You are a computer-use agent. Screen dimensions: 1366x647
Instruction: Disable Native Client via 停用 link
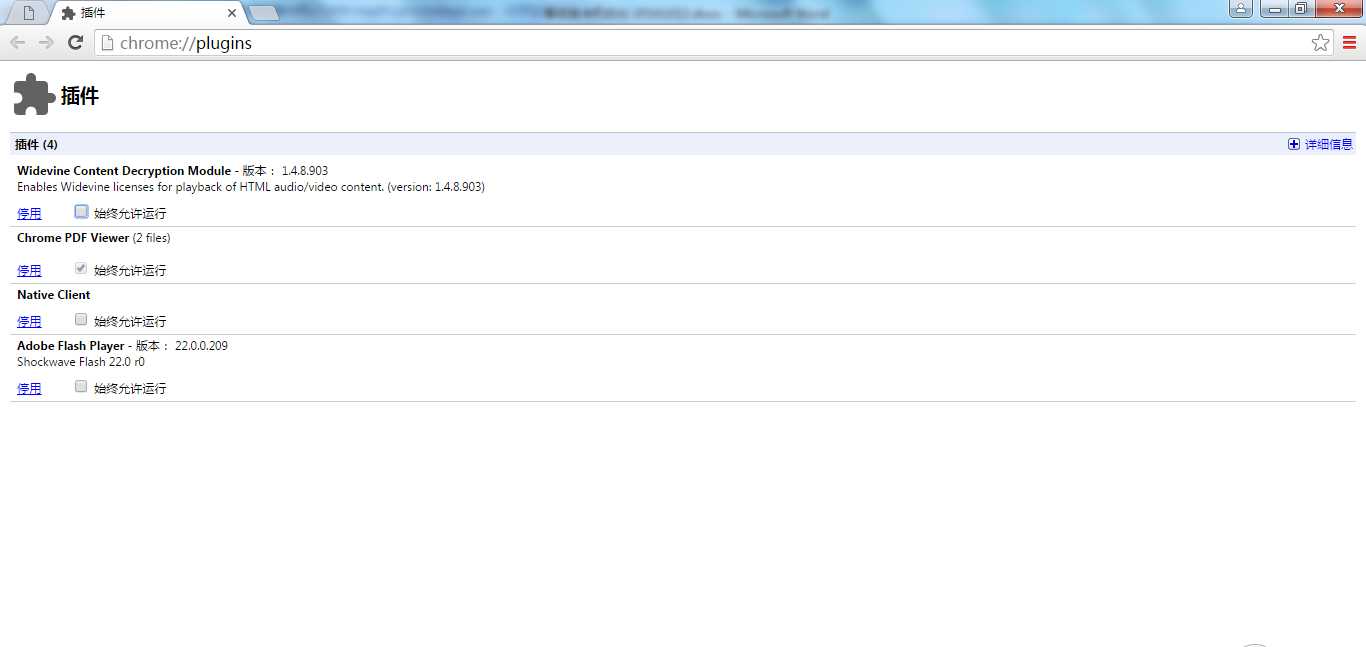pyautogui.click(x=29, y=321)
